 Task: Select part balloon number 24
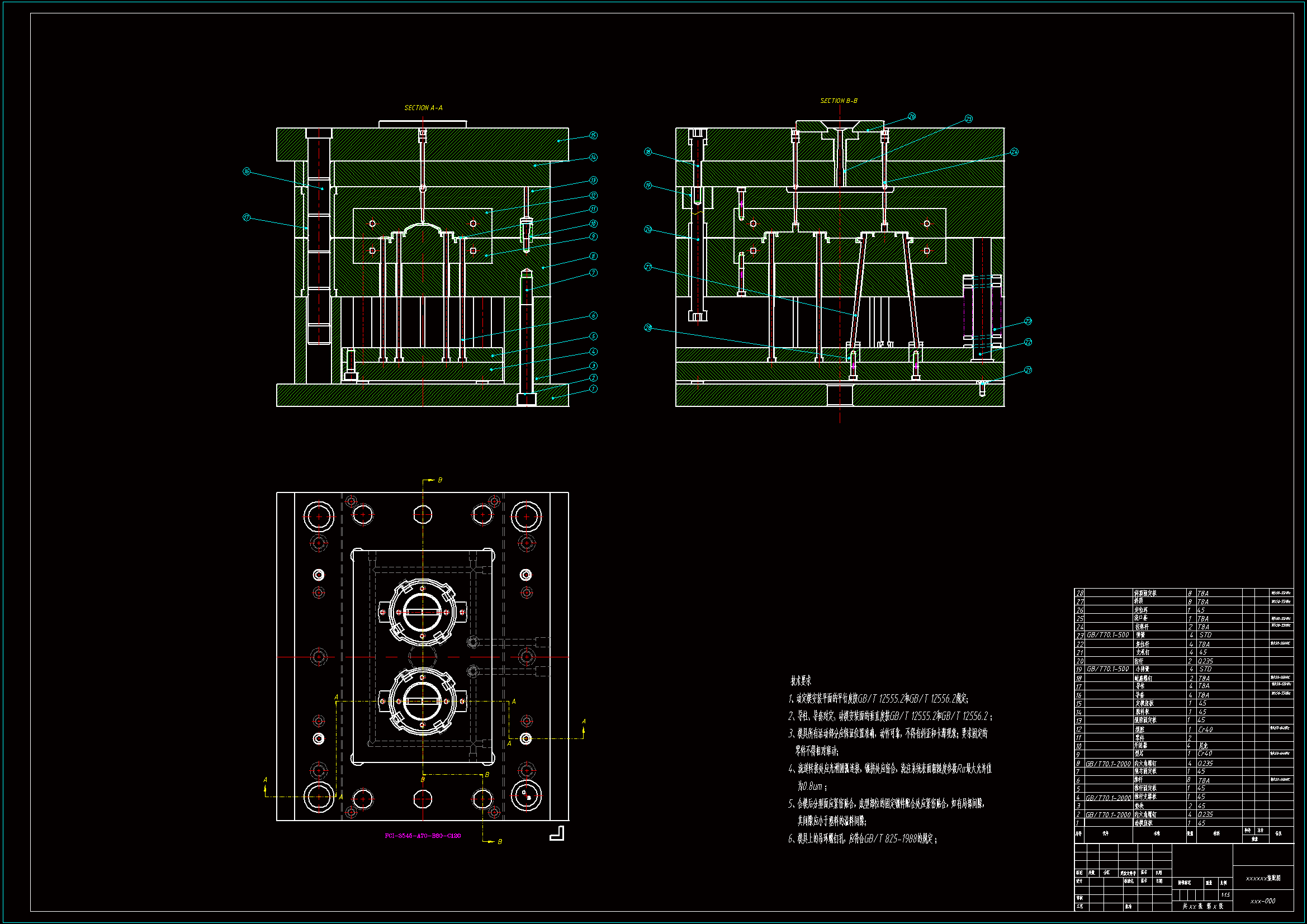click(1015, 152)
